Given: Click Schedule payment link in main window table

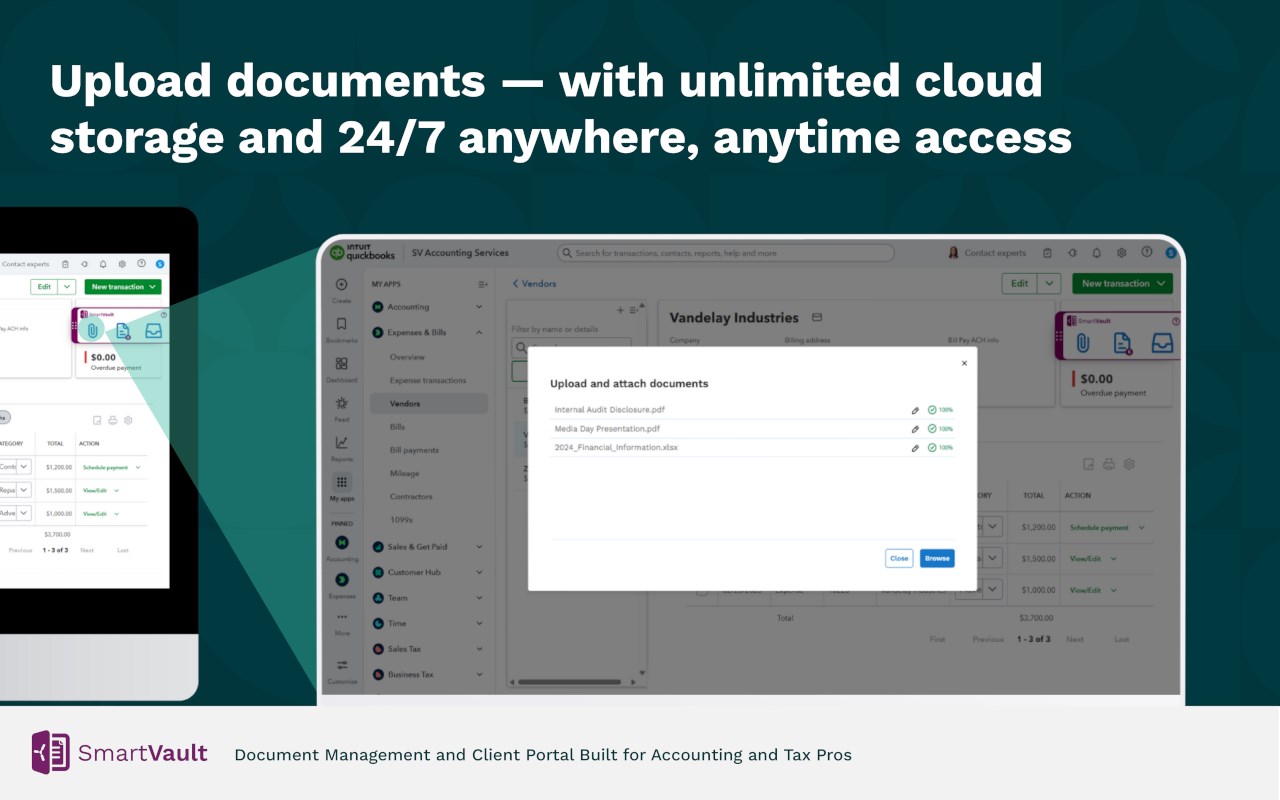Looking at the screenshot, I should [x=1099, y=527].
